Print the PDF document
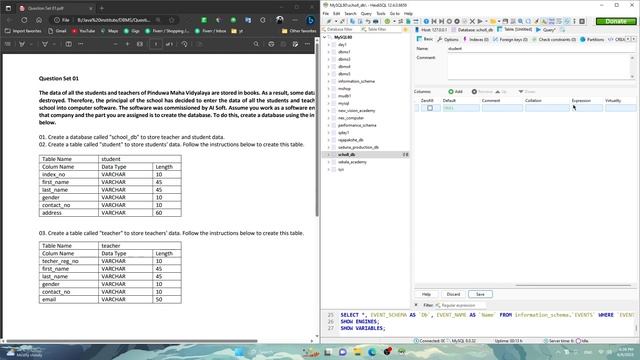This screenshot has height=360, width=640. (x=271, y=44)
